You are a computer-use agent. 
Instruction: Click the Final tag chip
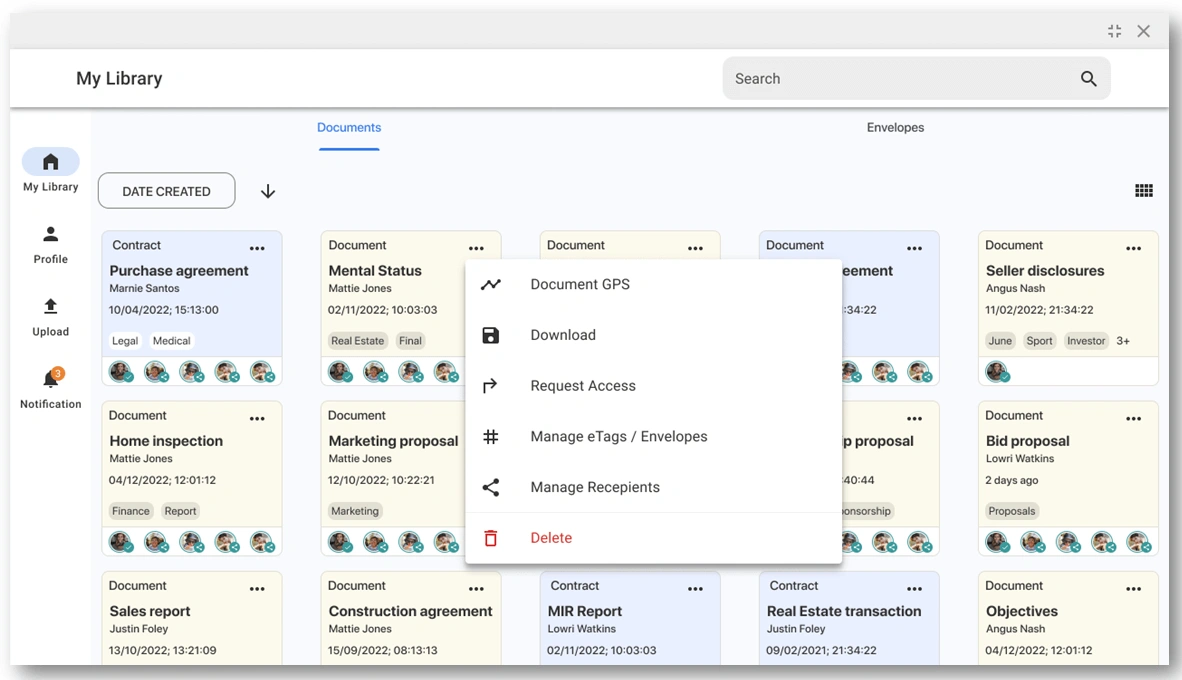(410, 341)
